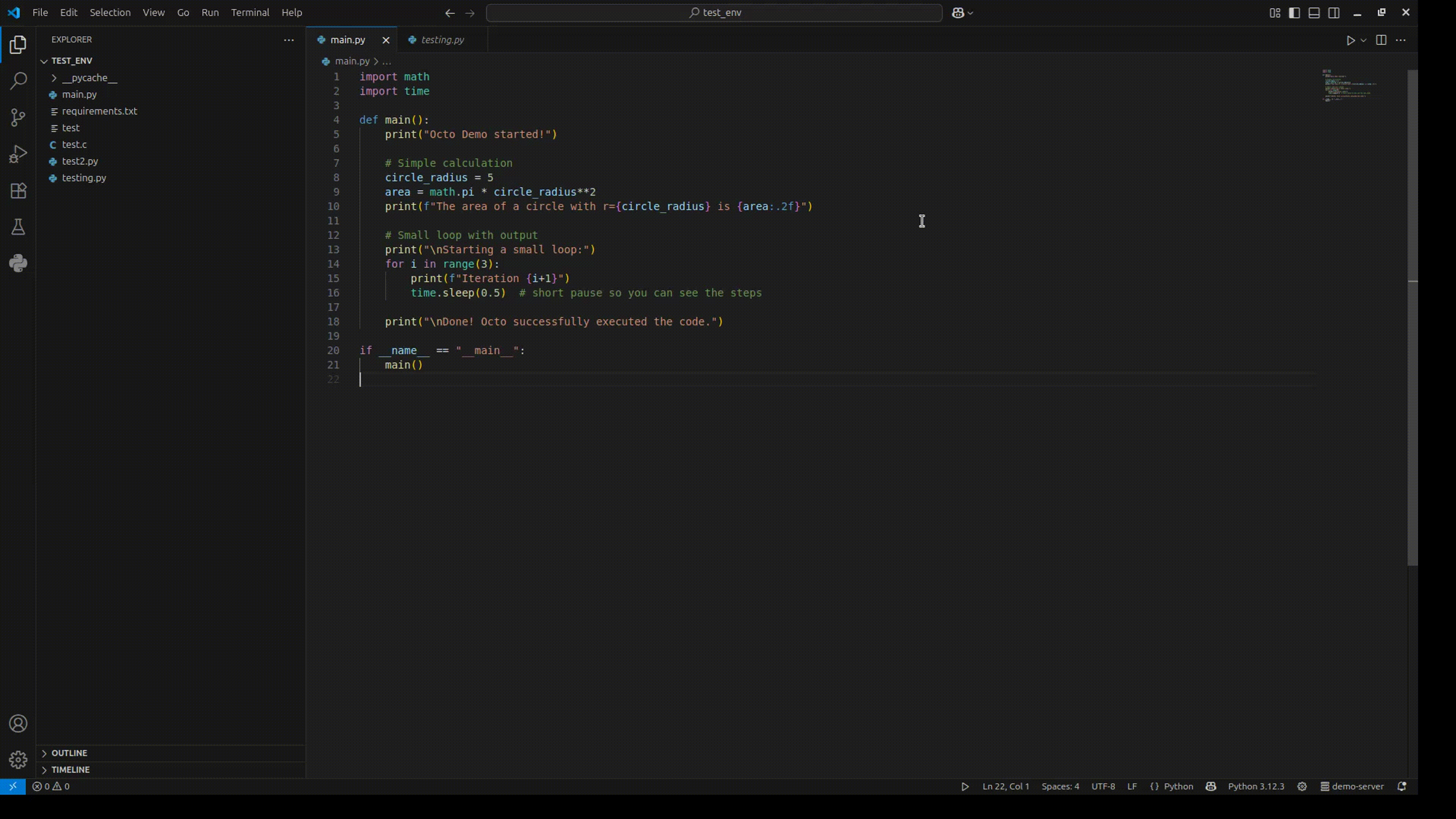1456x819 pixels.
Task: Split the editor to the right
Action: tap(1381, 40)
